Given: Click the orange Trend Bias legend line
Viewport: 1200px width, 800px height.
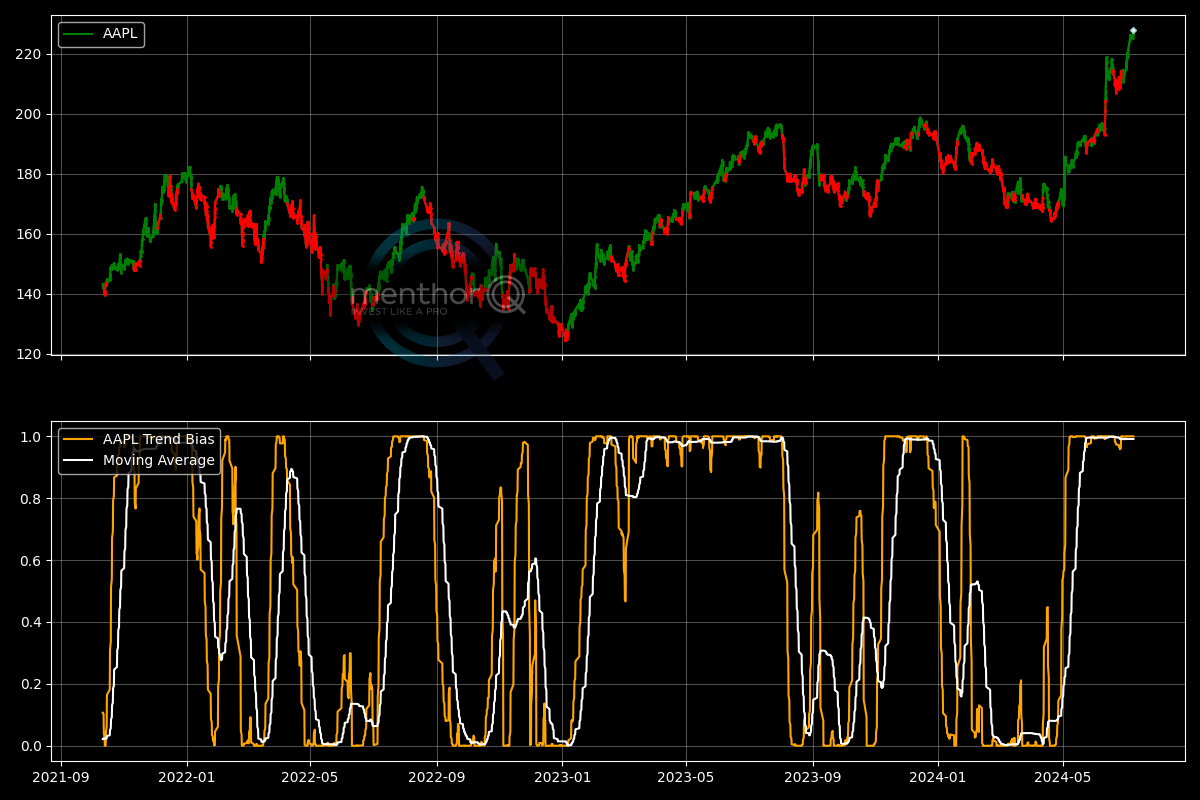Looking at the screenshot, I should (x=78, y=440).
